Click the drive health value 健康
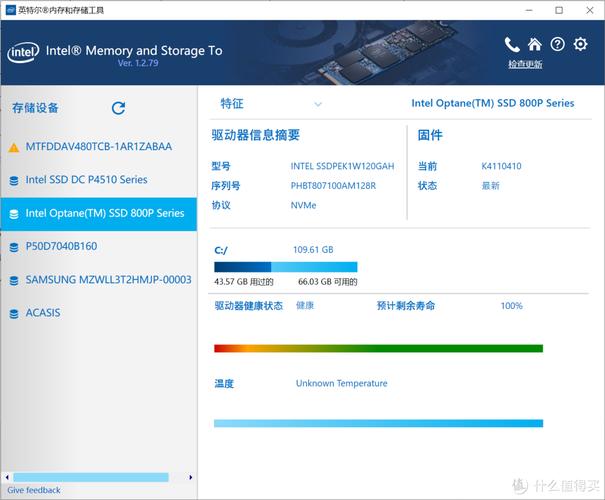The height and width of the screenshot is (500, 605). coord(305,306)
